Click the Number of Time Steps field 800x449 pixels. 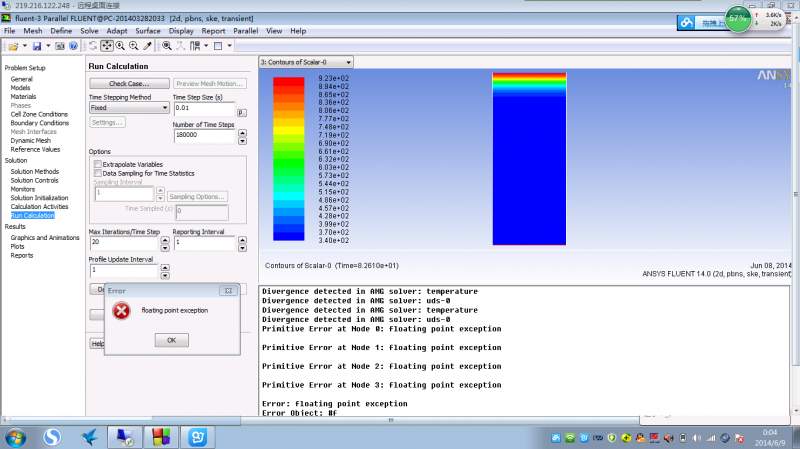205,135
